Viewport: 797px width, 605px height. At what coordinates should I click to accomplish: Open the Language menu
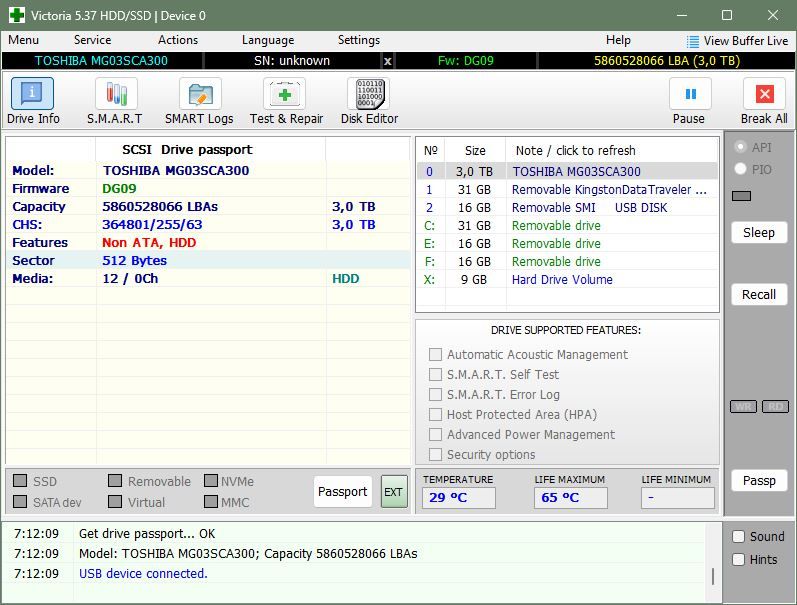[x=268, y=40]
